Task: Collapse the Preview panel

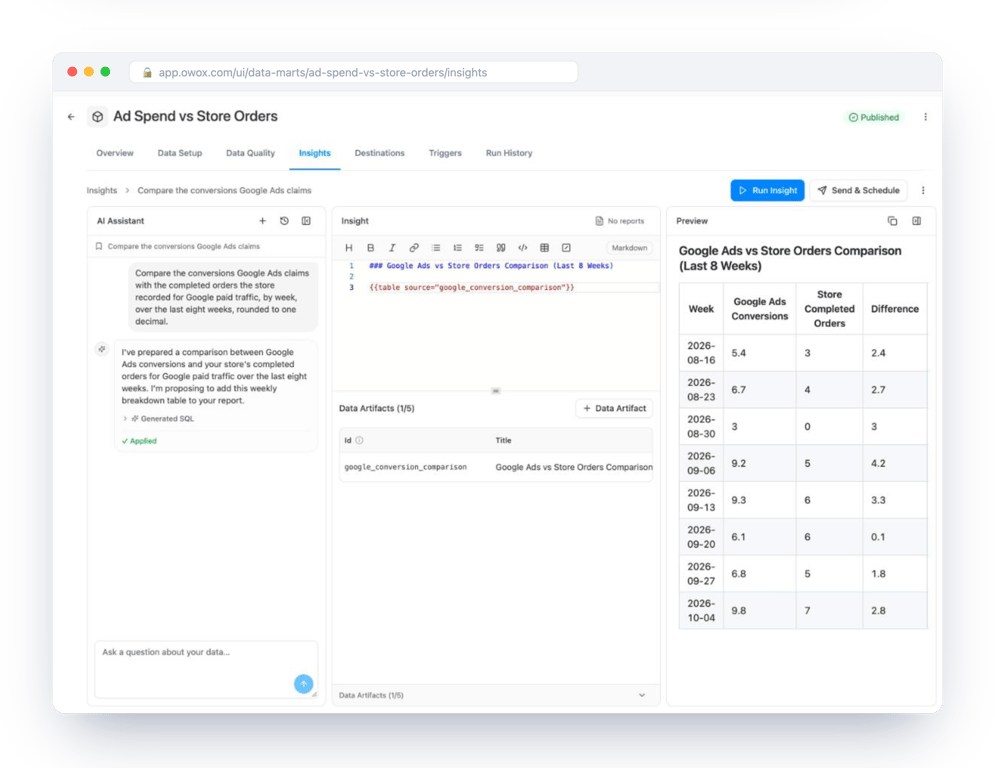Action: [916, 221]
